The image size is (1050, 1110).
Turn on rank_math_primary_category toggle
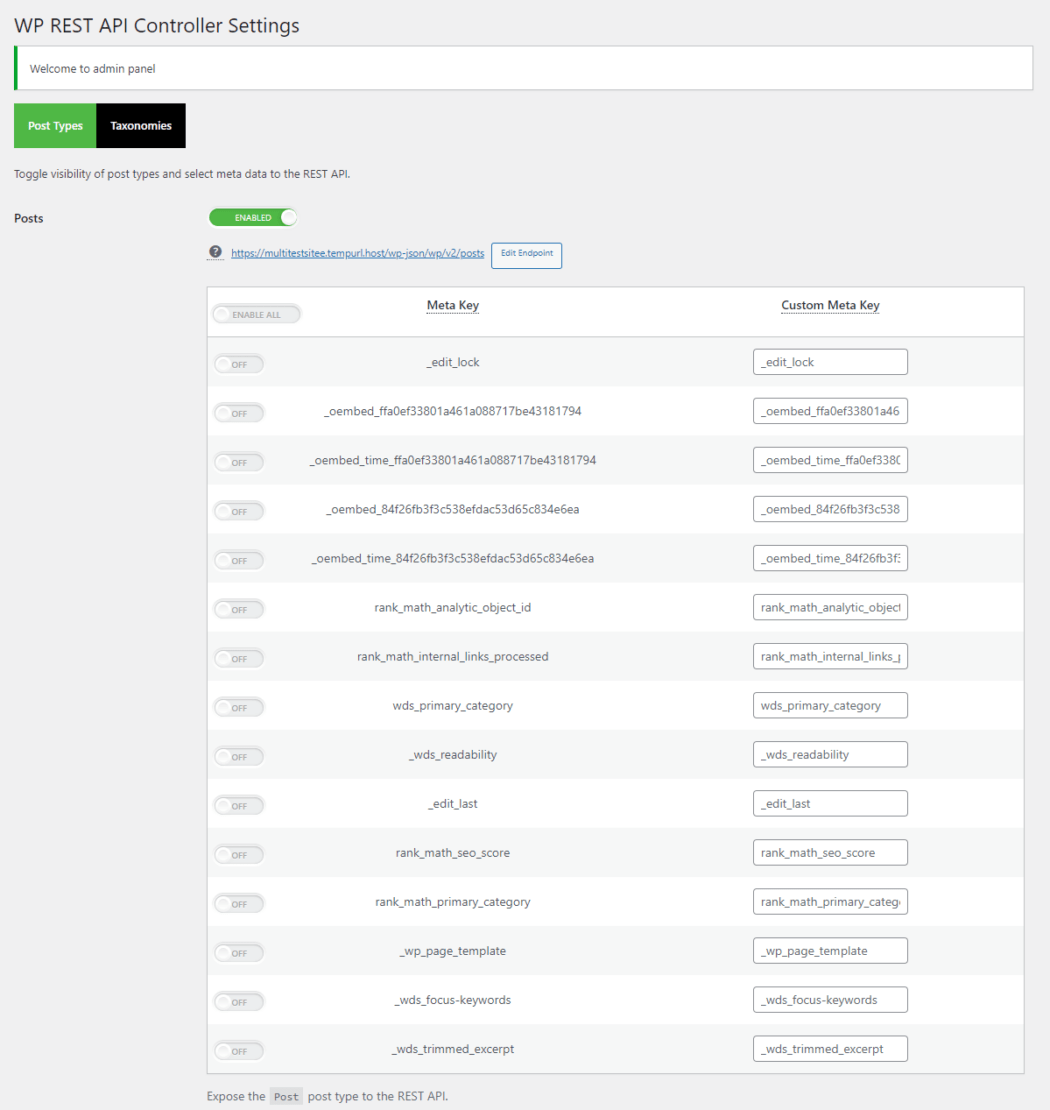point(239,904)
